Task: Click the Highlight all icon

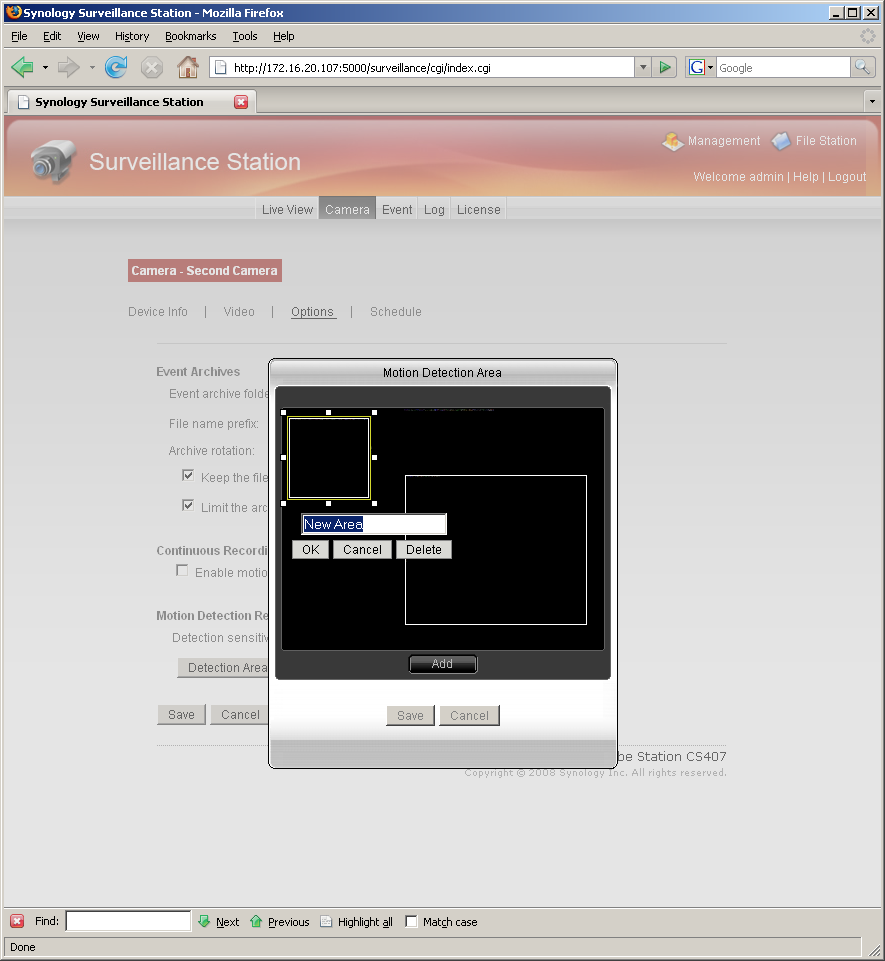Action: [x=326, y=921]
